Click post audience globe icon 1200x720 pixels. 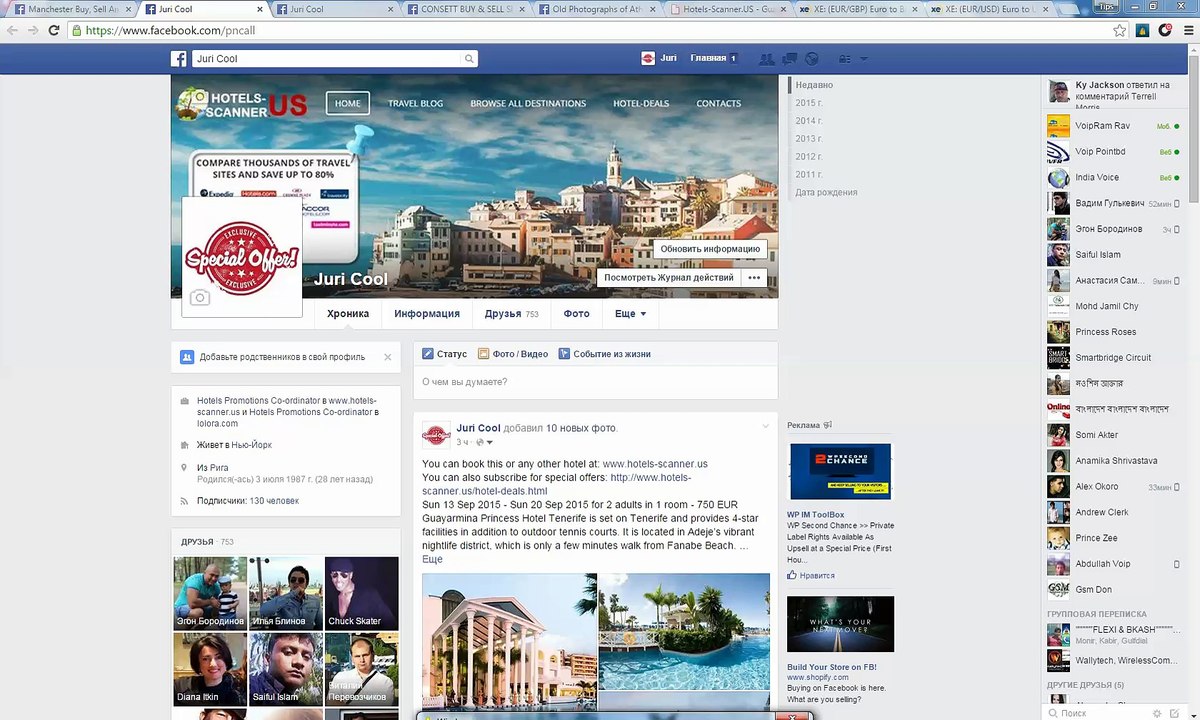coord(480,442)
